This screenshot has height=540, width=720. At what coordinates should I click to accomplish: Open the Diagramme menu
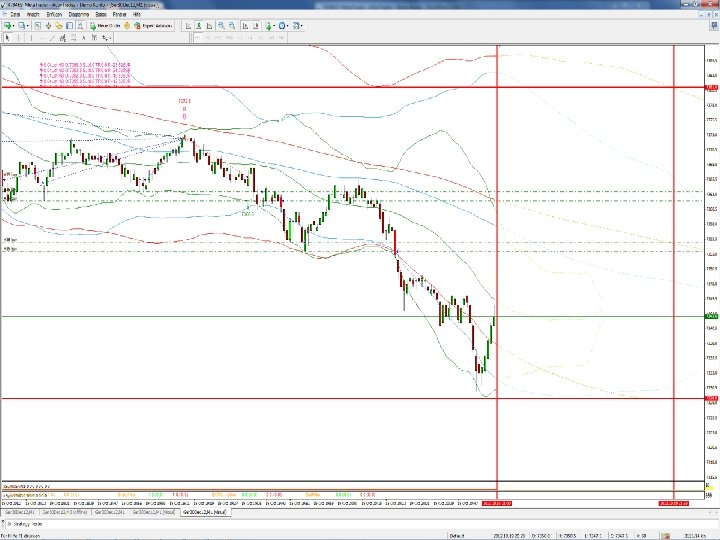click(x=79, y=14)
